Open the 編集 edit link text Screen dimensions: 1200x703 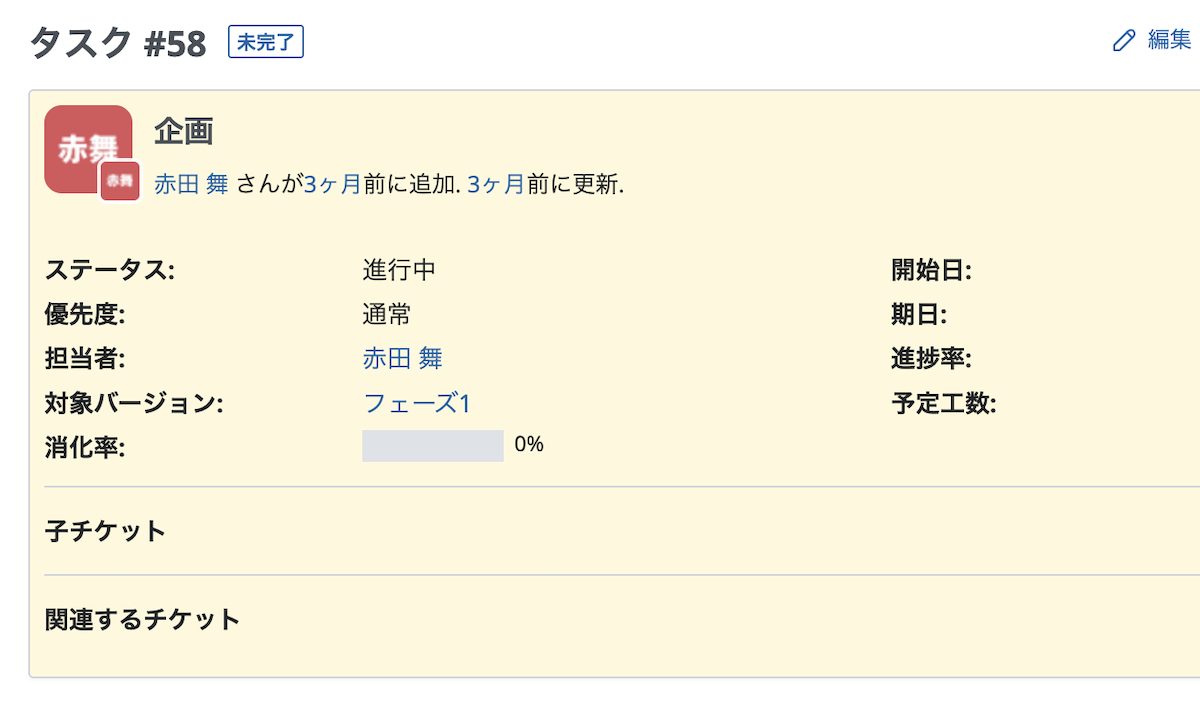(1169, 40)
